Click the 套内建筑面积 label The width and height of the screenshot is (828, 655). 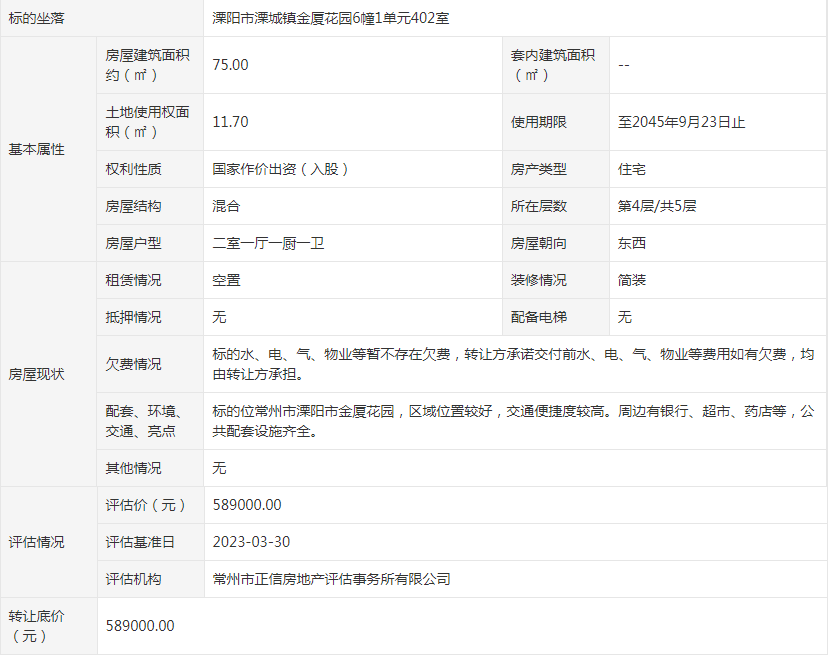point(553,65)
